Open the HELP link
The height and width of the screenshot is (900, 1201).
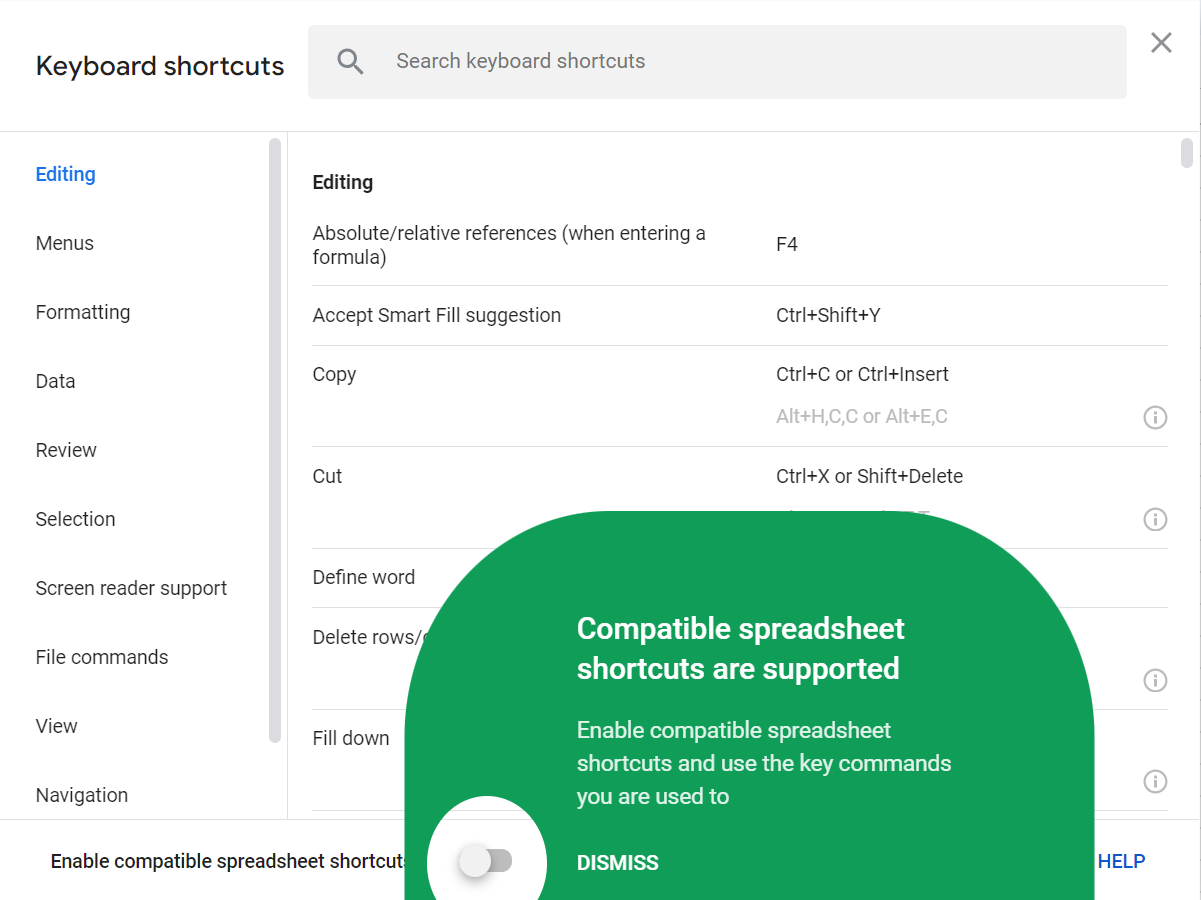[1121, 861]
